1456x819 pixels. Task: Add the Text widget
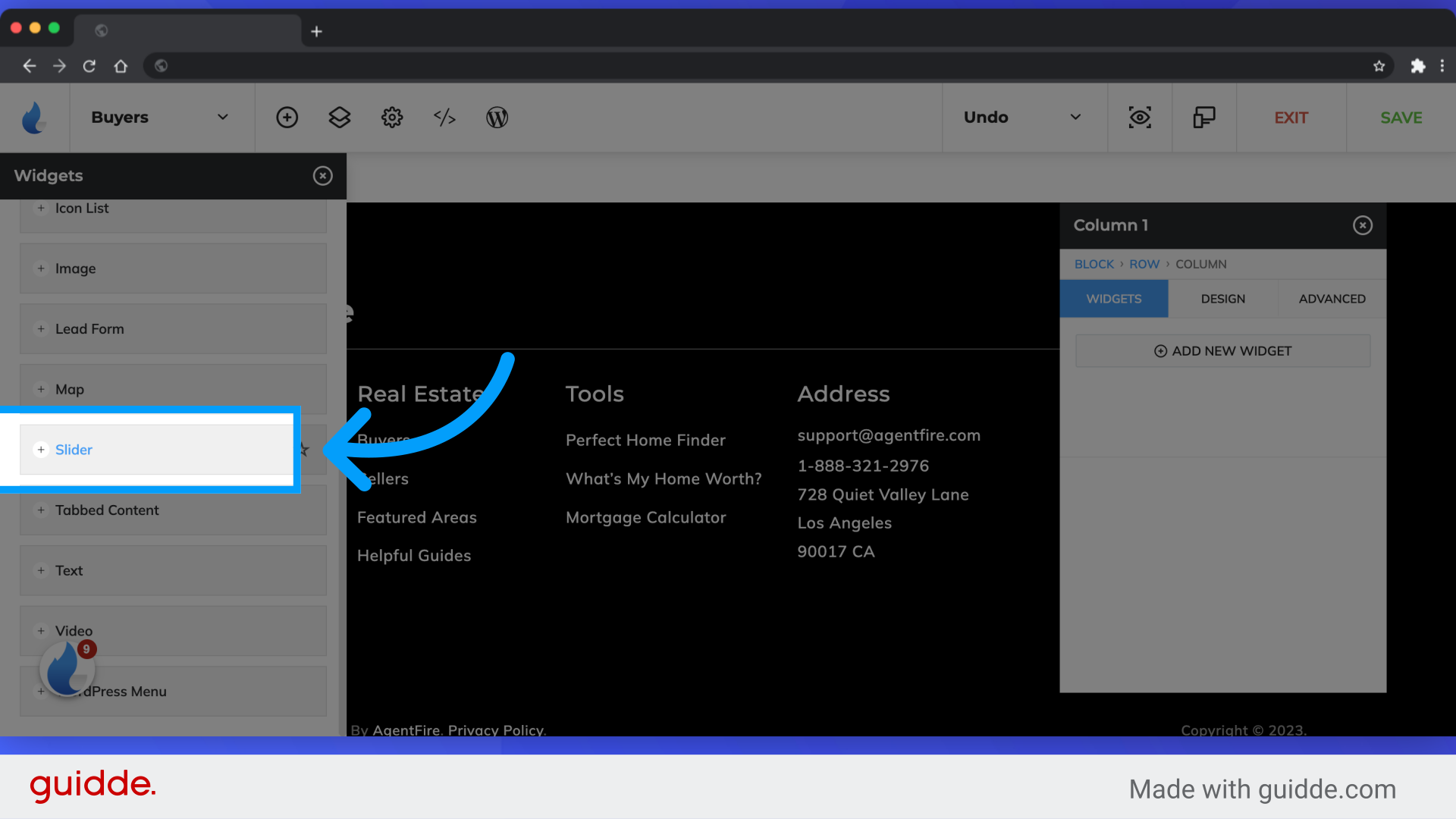173,570
